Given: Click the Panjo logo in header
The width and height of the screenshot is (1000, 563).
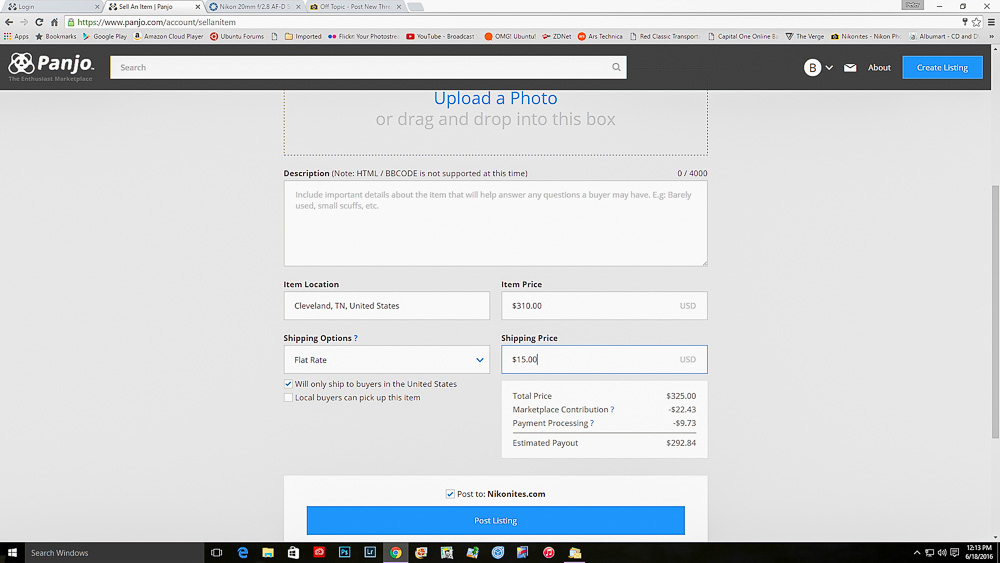Looking at the screenshot, I should (51, 67).
